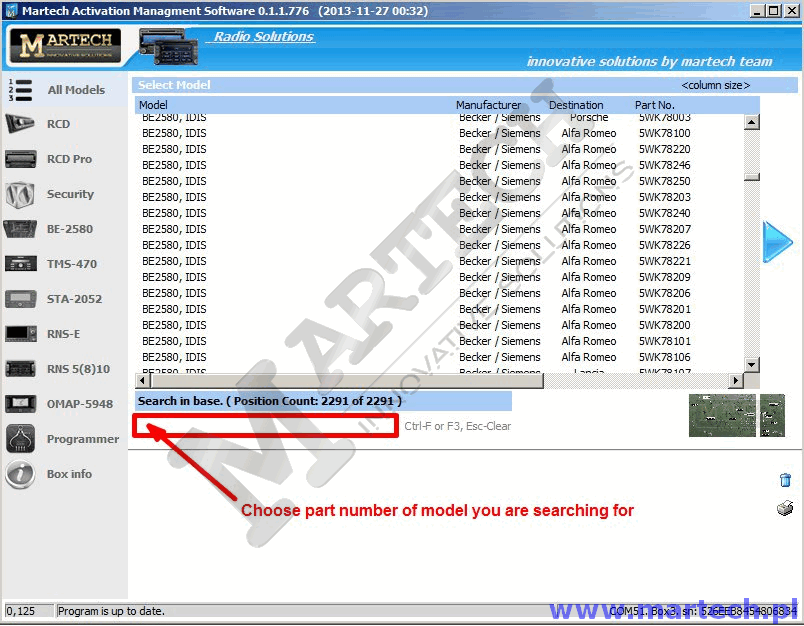
Task: Click the column size option
Action: [x=715, y=85]
